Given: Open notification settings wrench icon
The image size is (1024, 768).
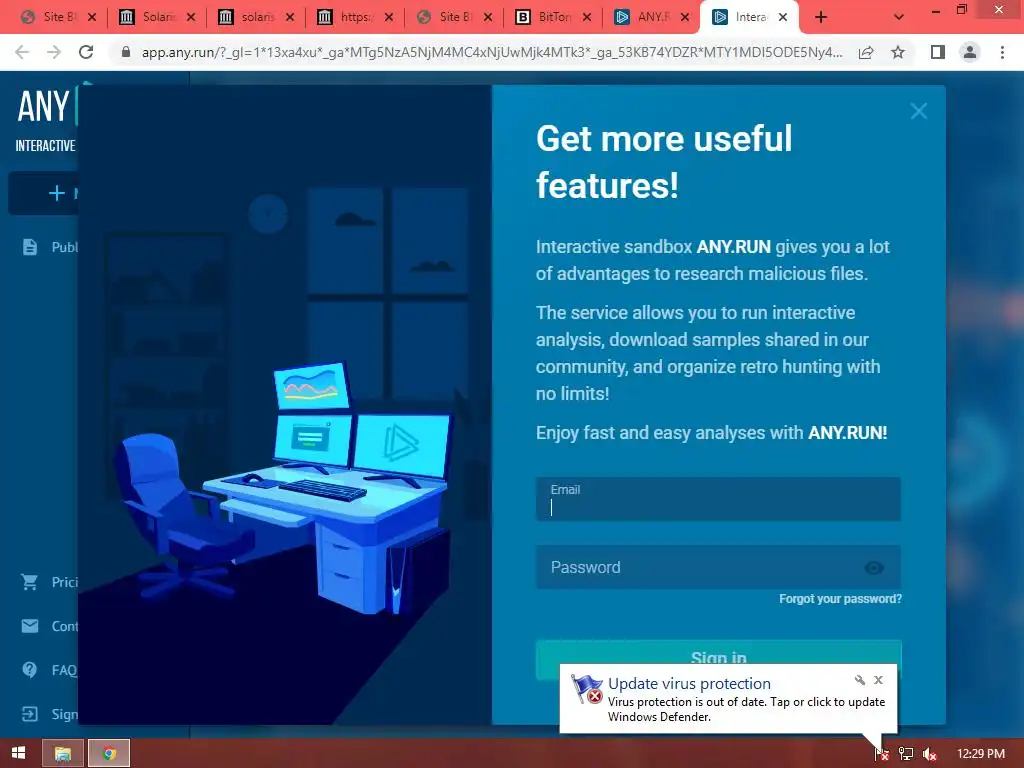Looking at the screenshot, I should point(860,680).
